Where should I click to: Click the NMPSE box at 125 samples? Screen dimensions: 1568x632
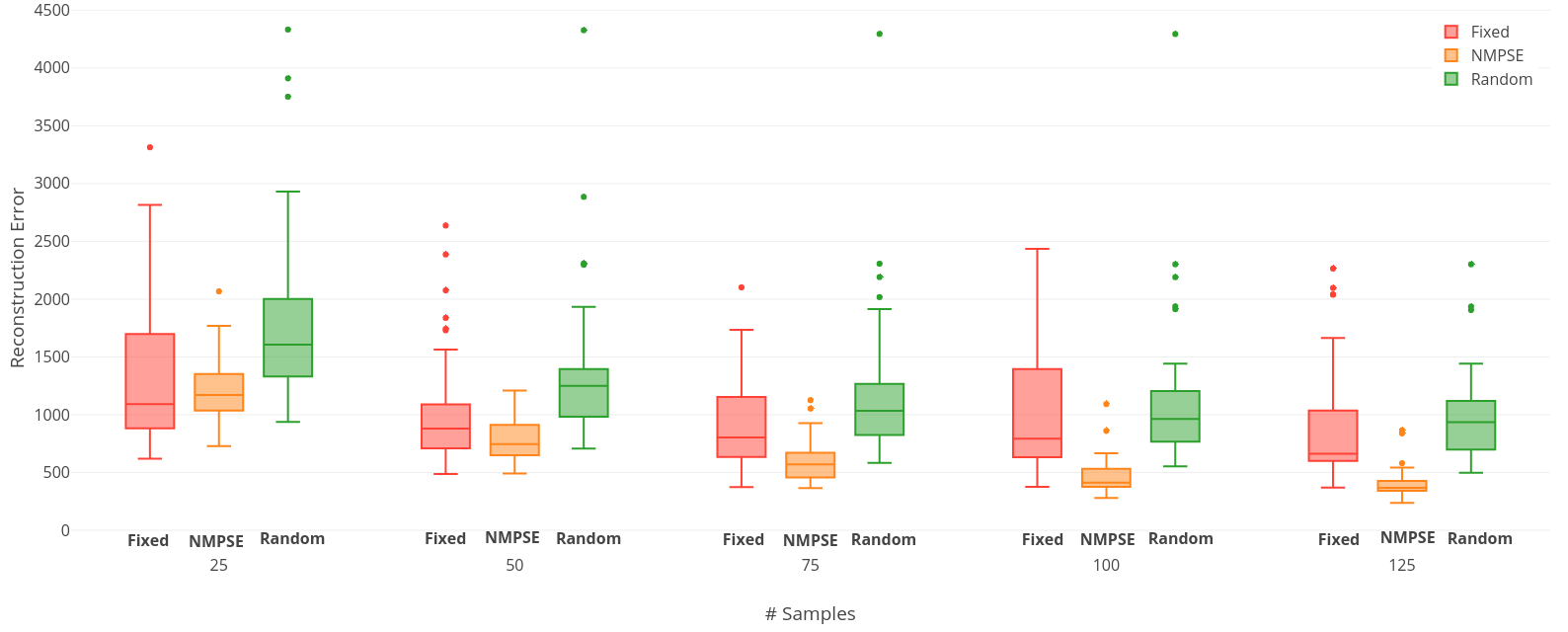1402,486
